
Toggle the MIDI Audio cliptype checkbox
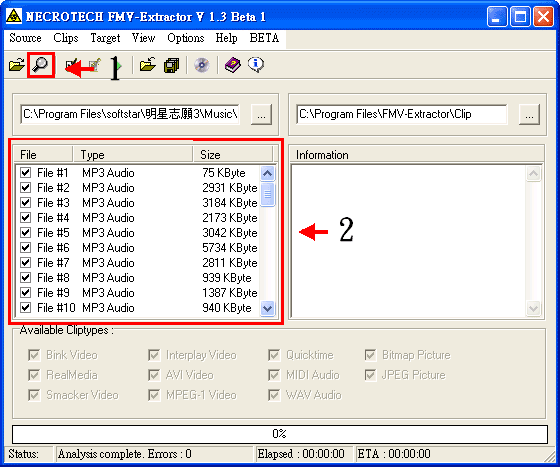click(x=274, y=375)
